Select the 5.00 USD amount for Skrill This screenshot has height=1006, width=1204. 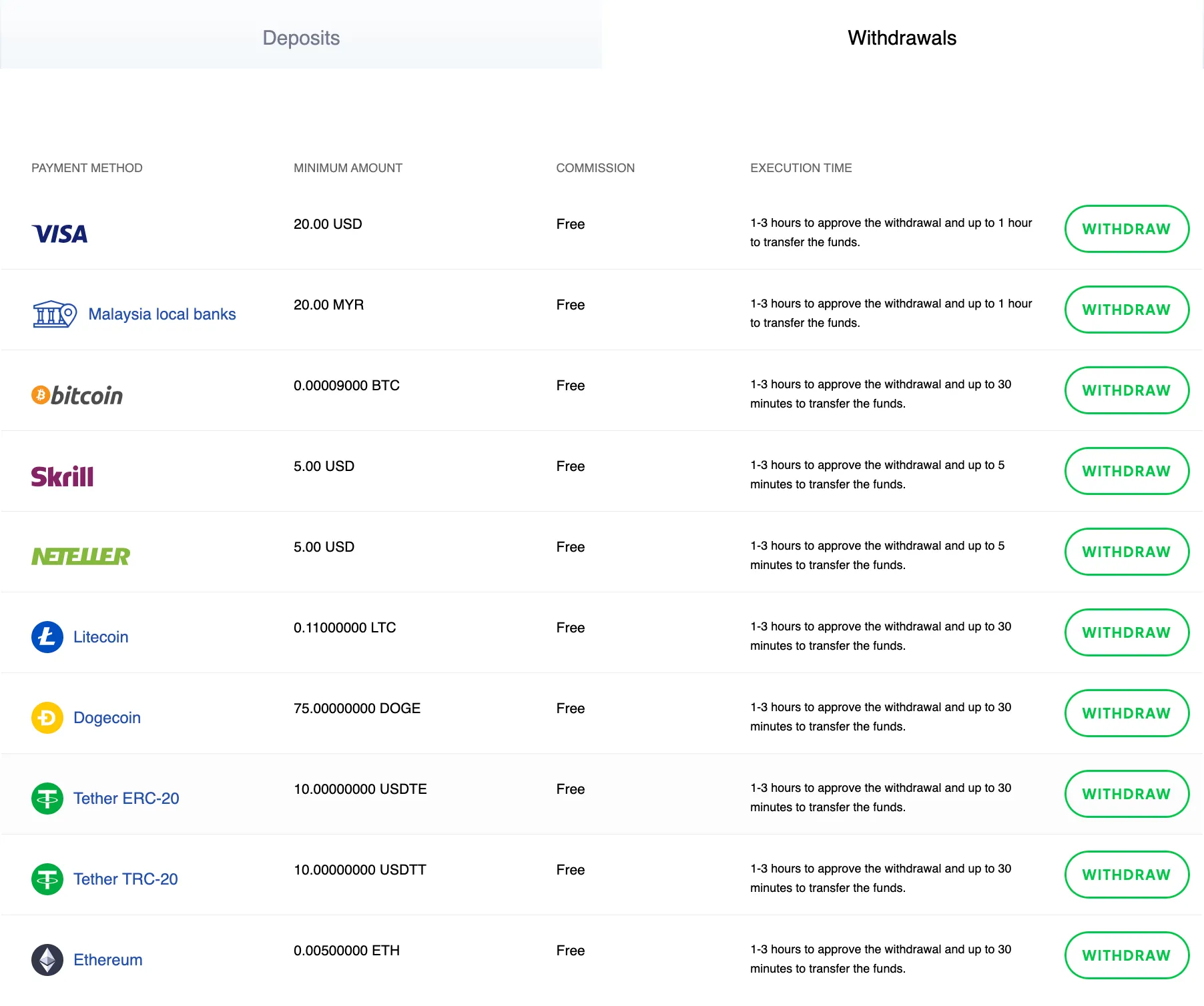pos(324,466)
